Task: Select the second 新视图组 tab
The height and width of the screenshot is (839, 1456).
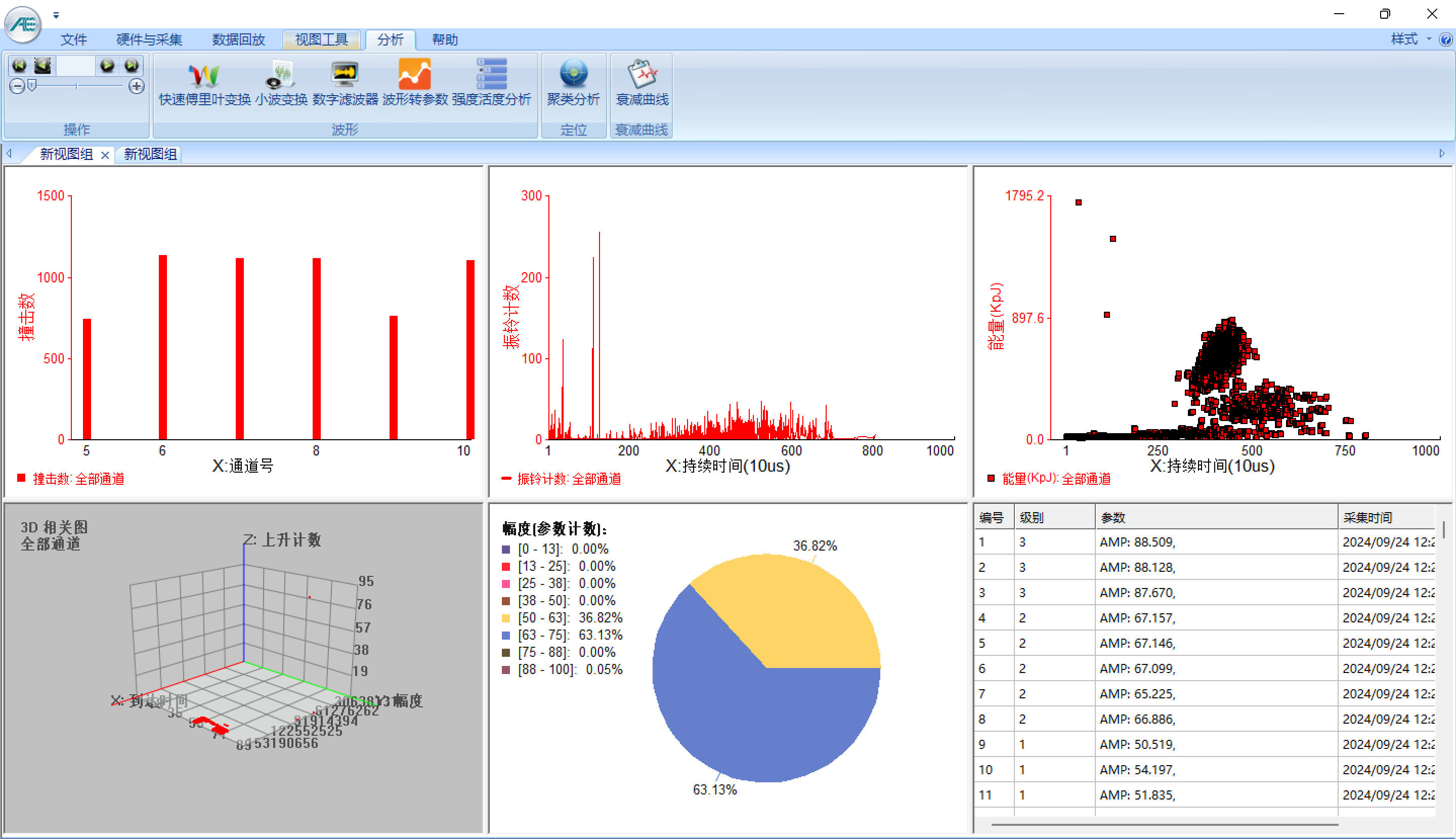Action: click(150, 154)
